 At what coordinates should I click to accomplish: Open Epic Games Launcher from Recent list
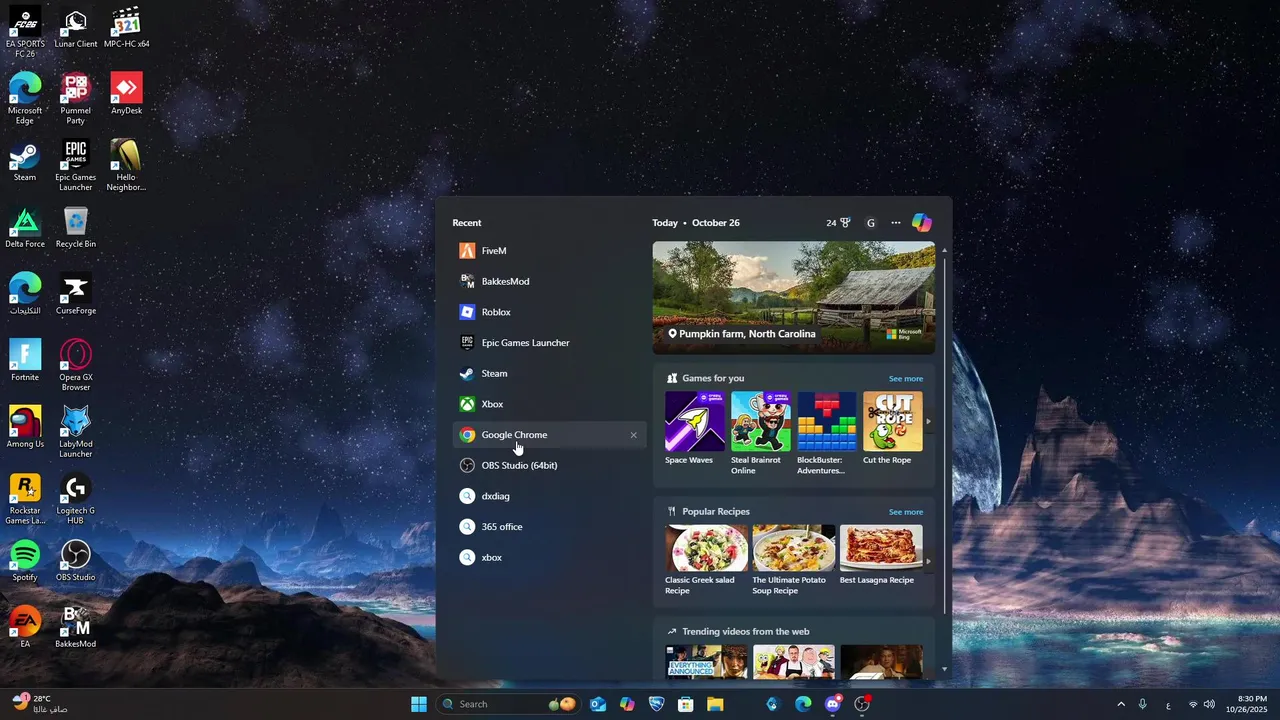click(x=549, y=343)
